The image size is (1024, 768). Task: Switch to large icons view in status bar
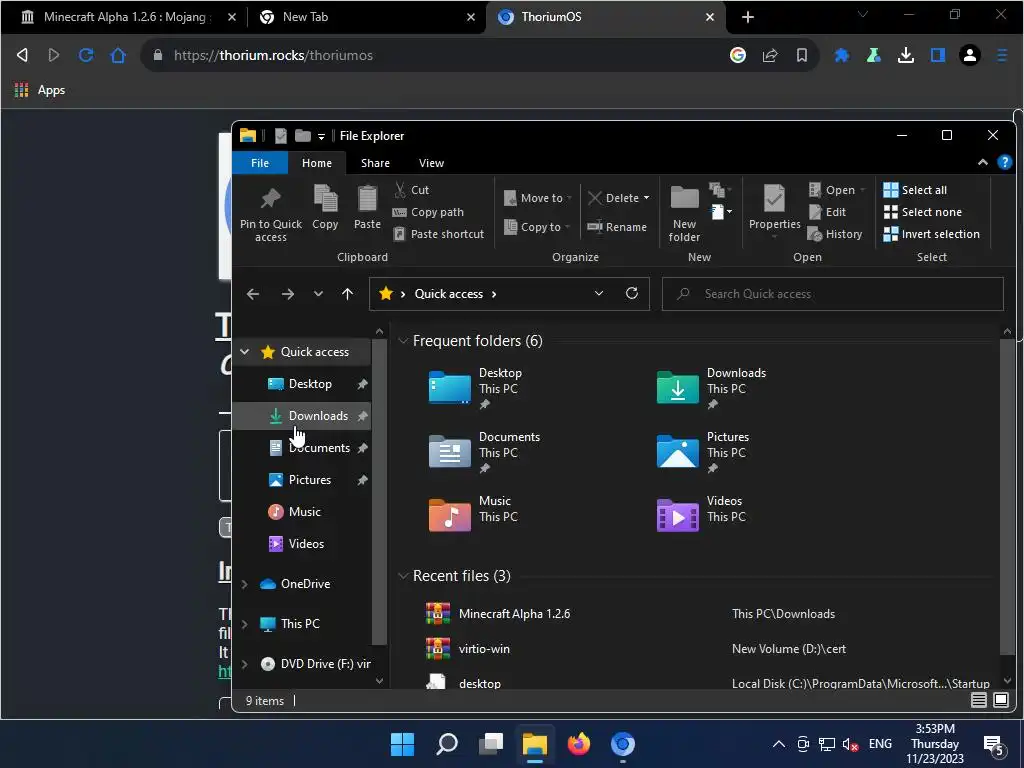click(1000, 701)
